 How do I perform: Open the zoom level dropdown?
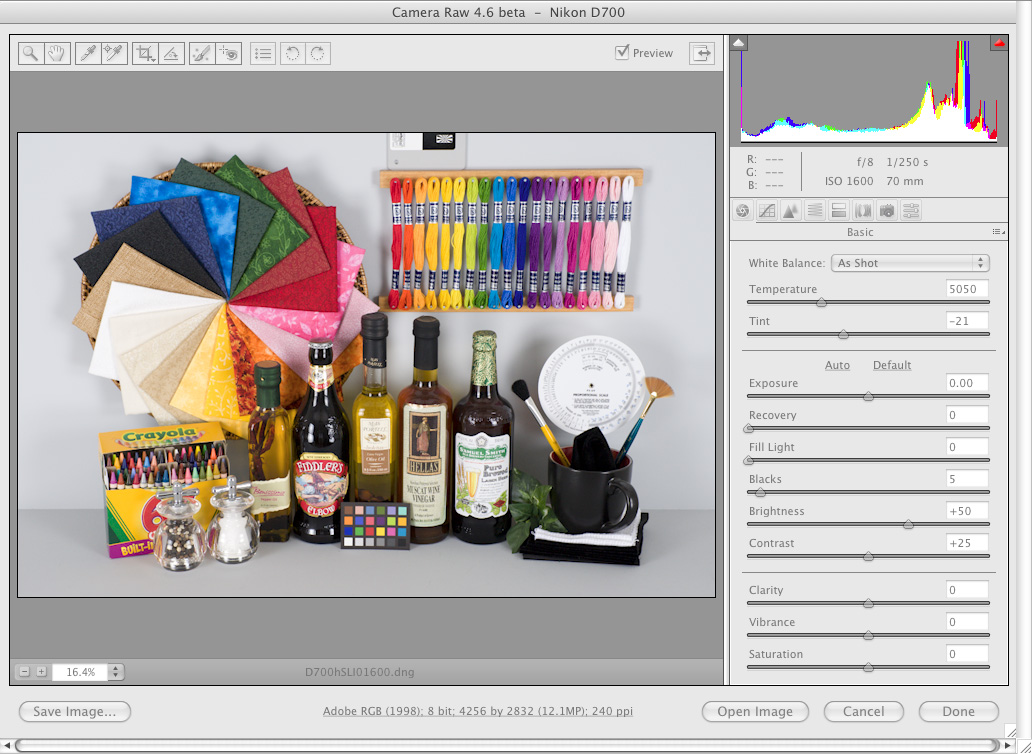116,672
